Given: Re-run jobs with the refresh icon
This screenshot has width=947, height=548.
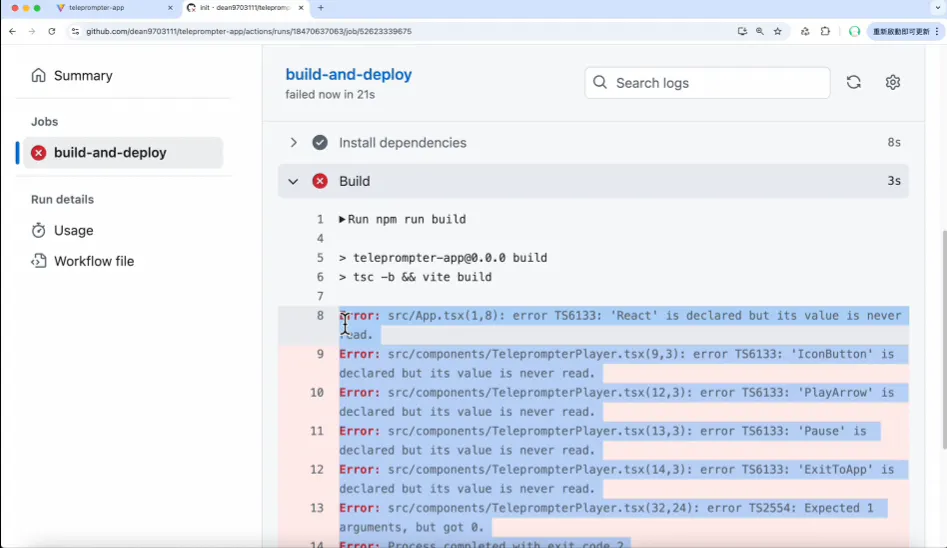Looking at the screenshot, I should click(x=853, y=82).
